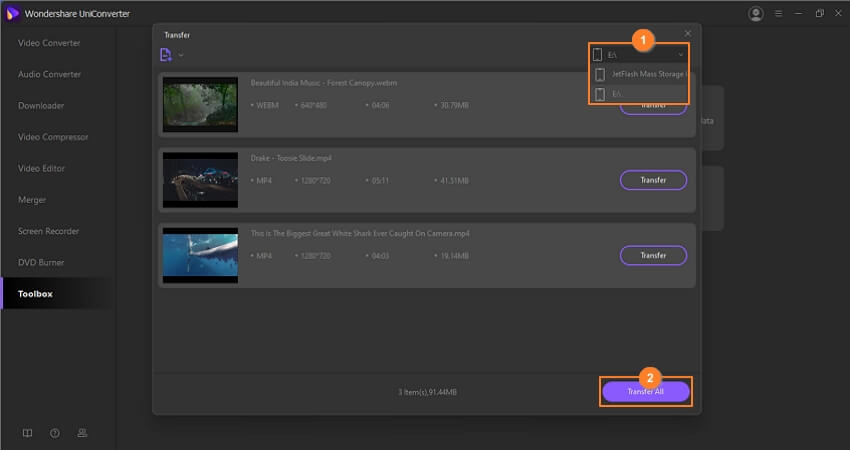Viewport: 850px width, 450px height.
Task: Go to the DVD Burner section
Action: click(x=41, y=262)
